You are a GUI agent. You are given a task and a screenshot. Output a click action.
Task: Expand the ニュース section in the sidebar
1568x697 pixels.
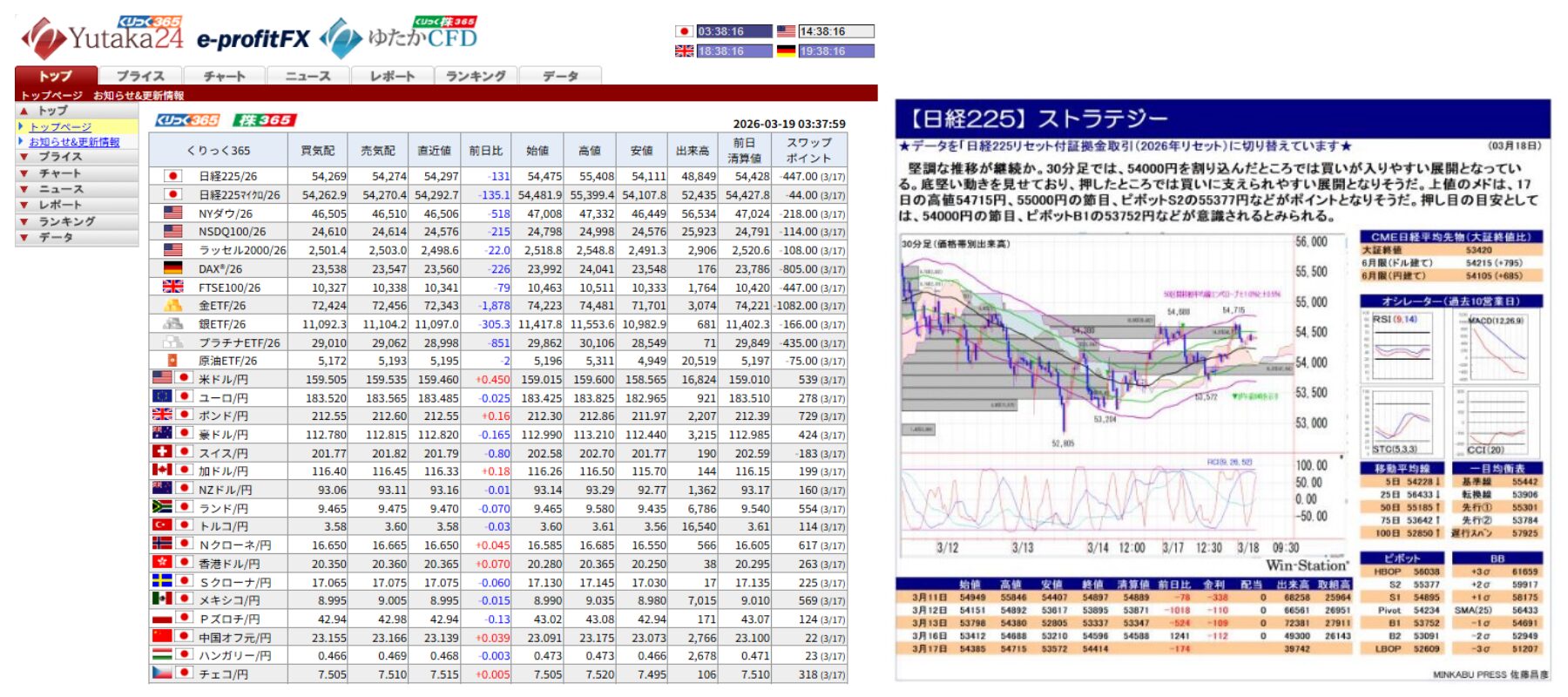pyautogui.click(x=60, y=189)
